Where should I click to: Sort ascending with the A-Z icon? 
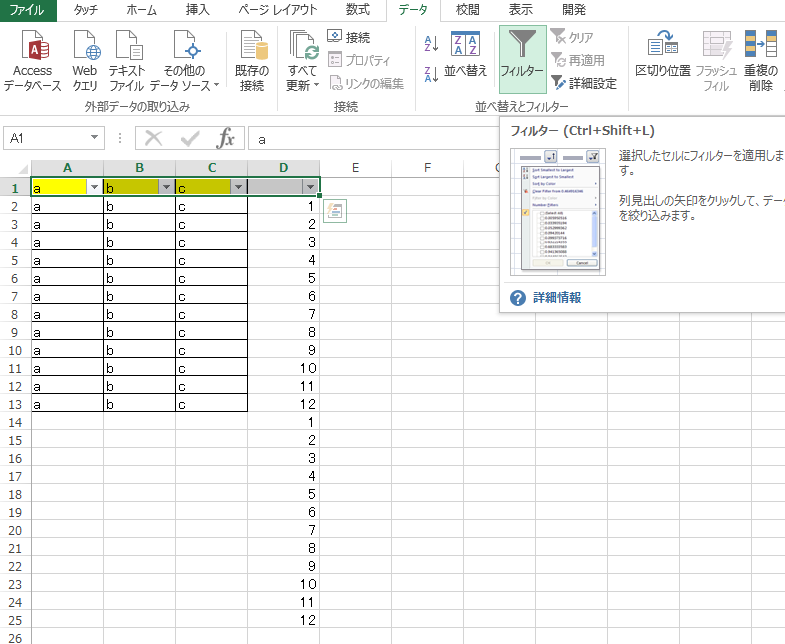click(432, 43)
